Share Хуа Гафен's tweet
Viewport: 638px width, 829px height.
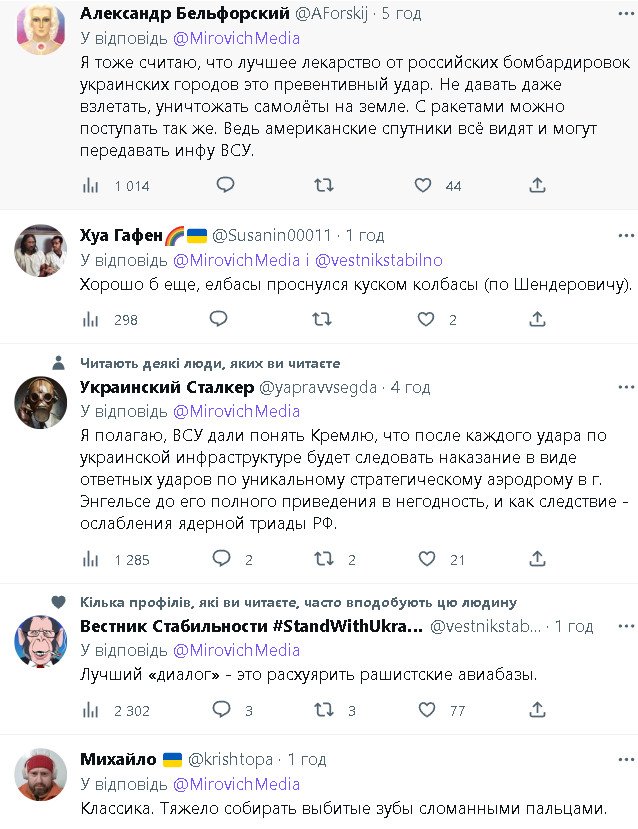(537, 319)
